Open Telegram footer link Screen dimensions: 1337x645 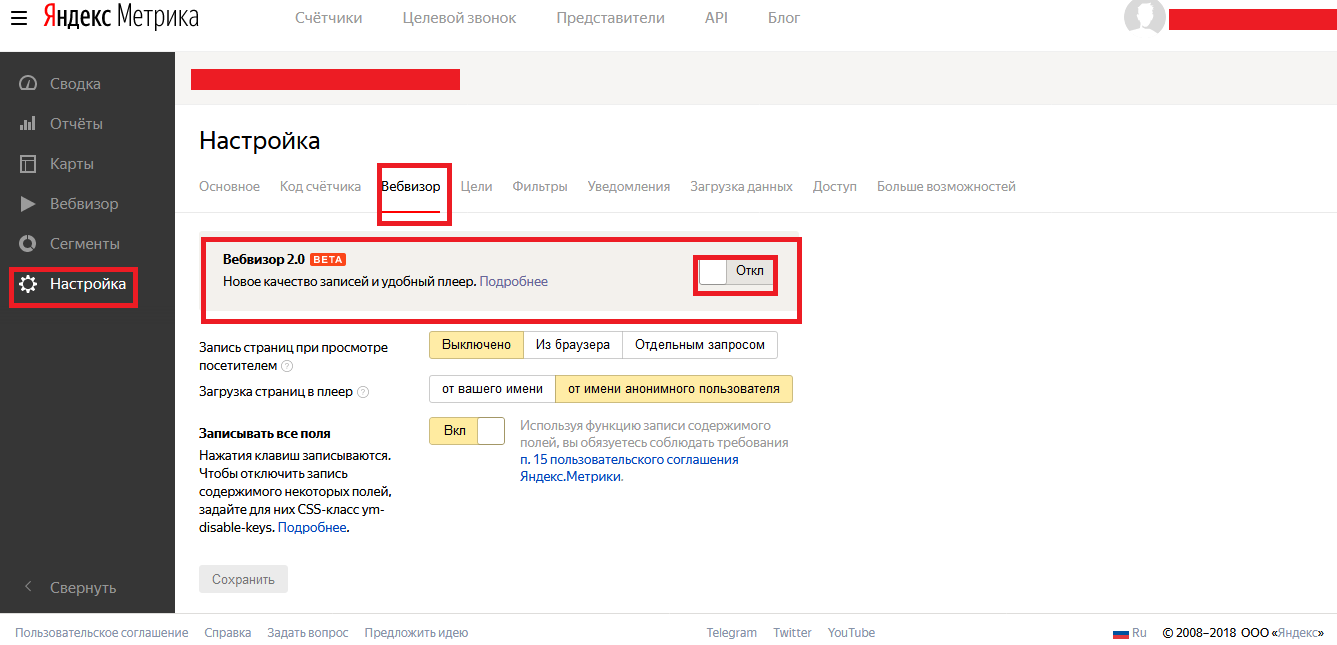(732, 633)
